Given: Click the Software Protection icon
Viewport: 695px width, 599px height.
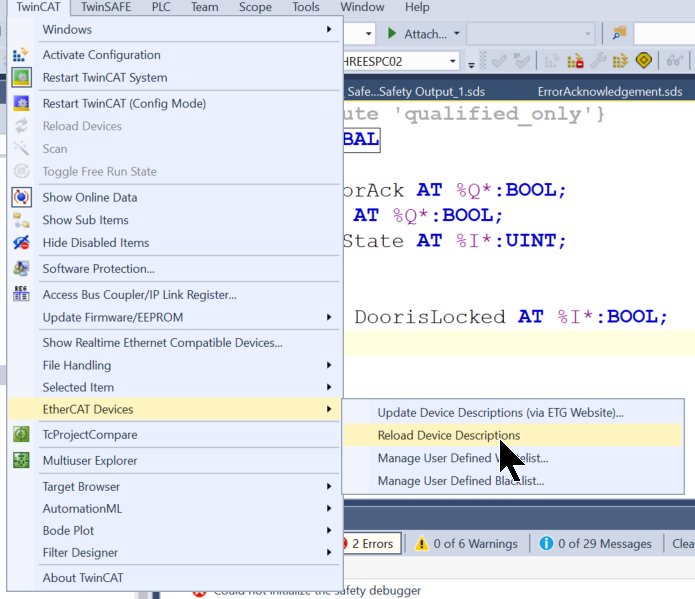Looking at the screenshot, I should click(21, 268).
